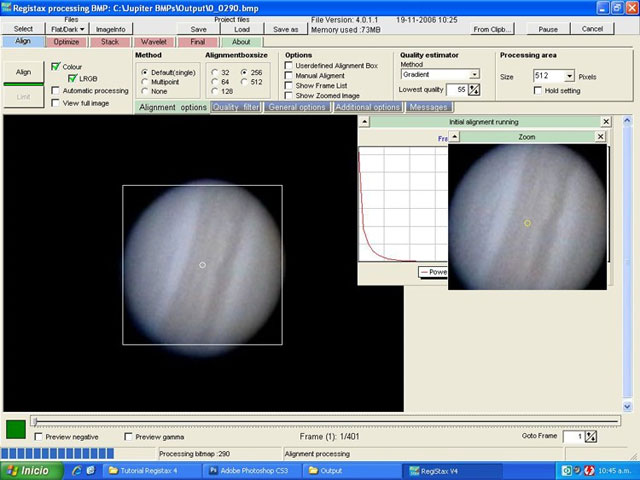Open the Quality filter tab
The image size is (640, 480).
pos(237,107)
